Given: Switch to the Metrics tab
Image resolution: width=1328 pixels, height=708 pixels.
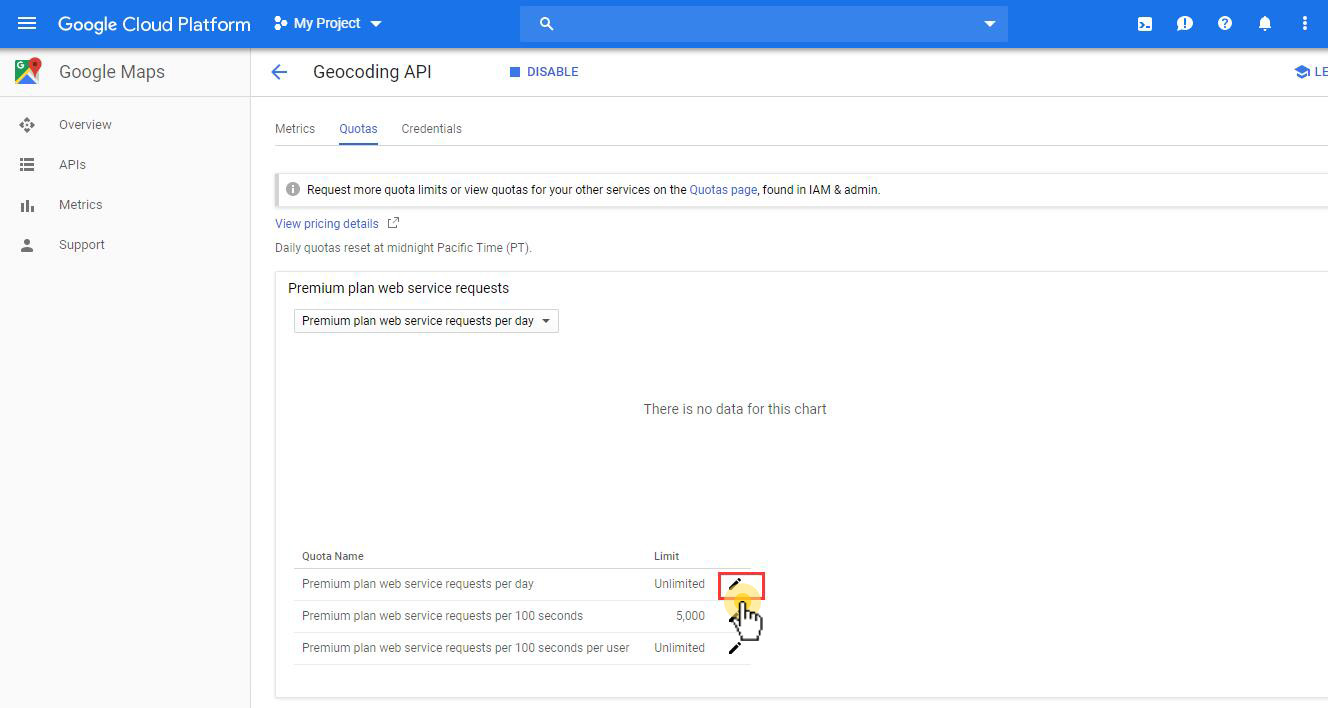Looking at the screenshot, I should [x=295, y=129].
